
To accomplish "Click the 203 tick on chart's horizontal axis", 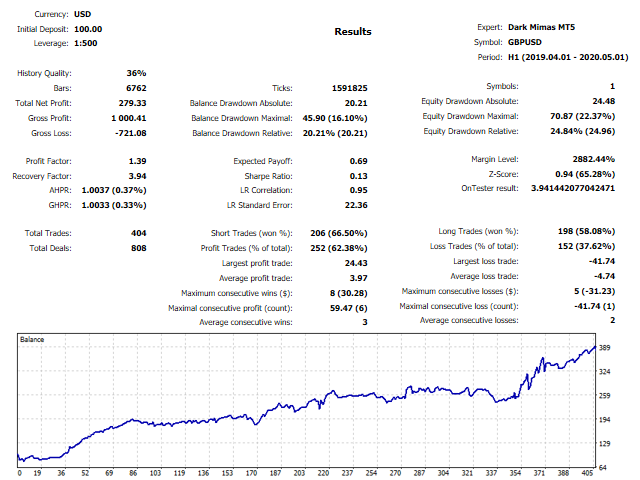I will pyautogui.click(x=298, y=474).
